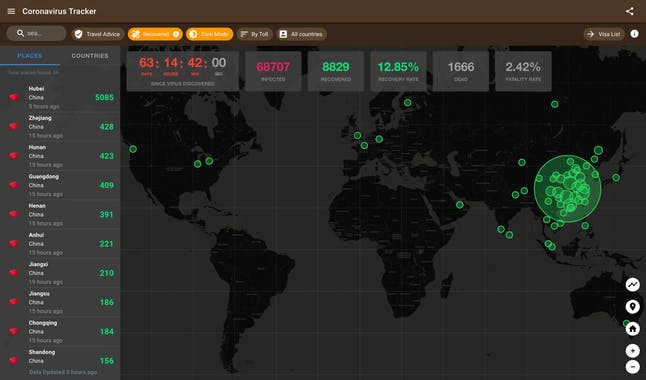Switch to the Countries tab
Viewport: 646px width, 380px height.
pyautogui.click(x=90, y=56)
